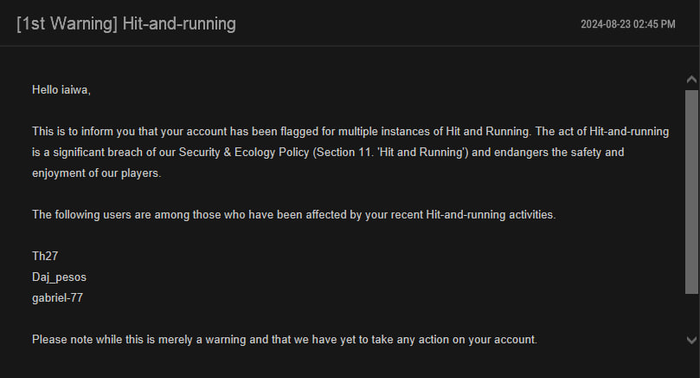Click the vertical scrollbar thumb
The height and width of the screenshot is (378, 700).
pos(692,192)
